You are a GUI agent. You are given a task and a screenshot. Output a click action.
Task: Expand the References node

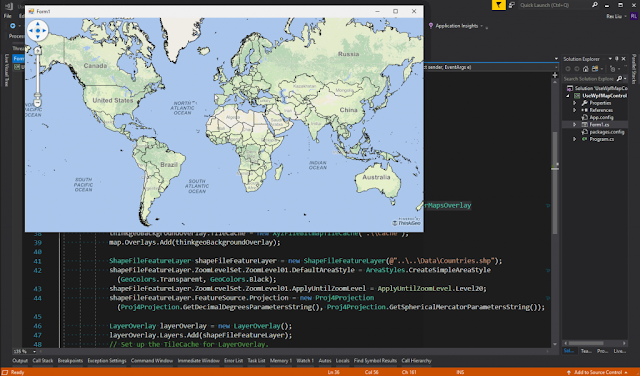[575, 110]
